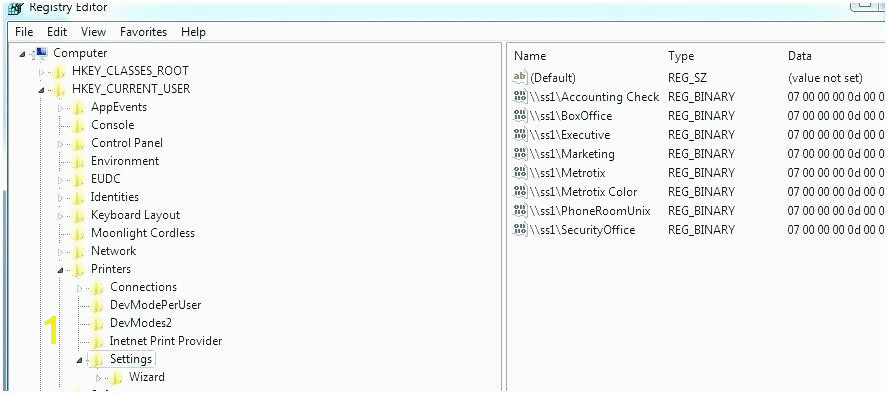Select the HKEY_CLASSES_ROOT folder icon
This screenshot has width=888, height=394.
tap(59, 71)
